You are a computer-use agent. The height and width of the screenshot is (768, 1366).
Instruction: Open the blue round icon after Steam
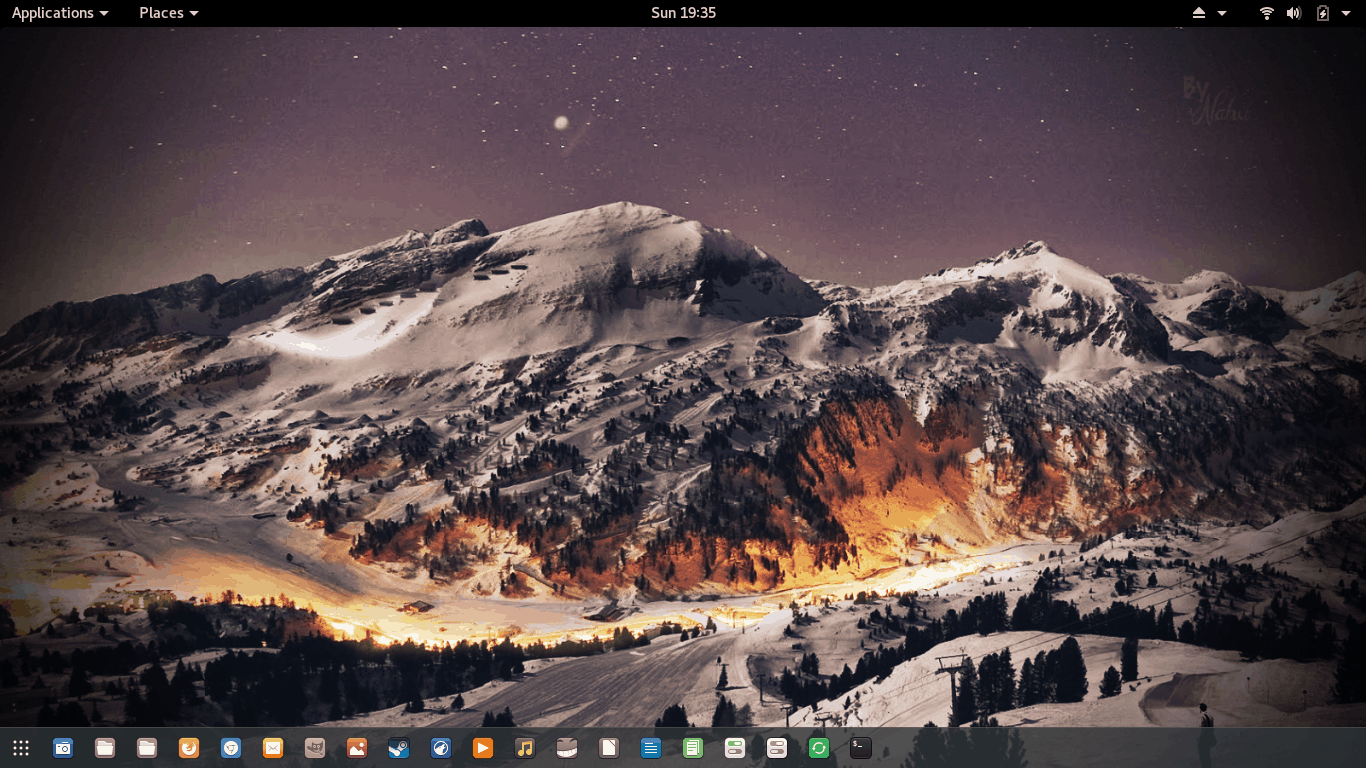(441, 747)
